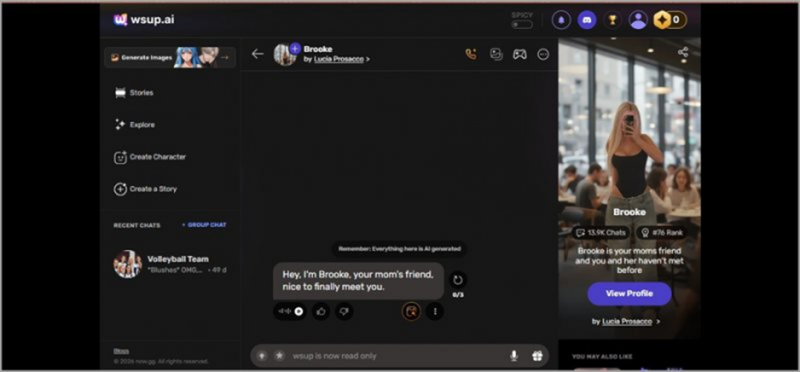
Task: Like Brooke's message with thumbs up
Action: pos(321,311)
